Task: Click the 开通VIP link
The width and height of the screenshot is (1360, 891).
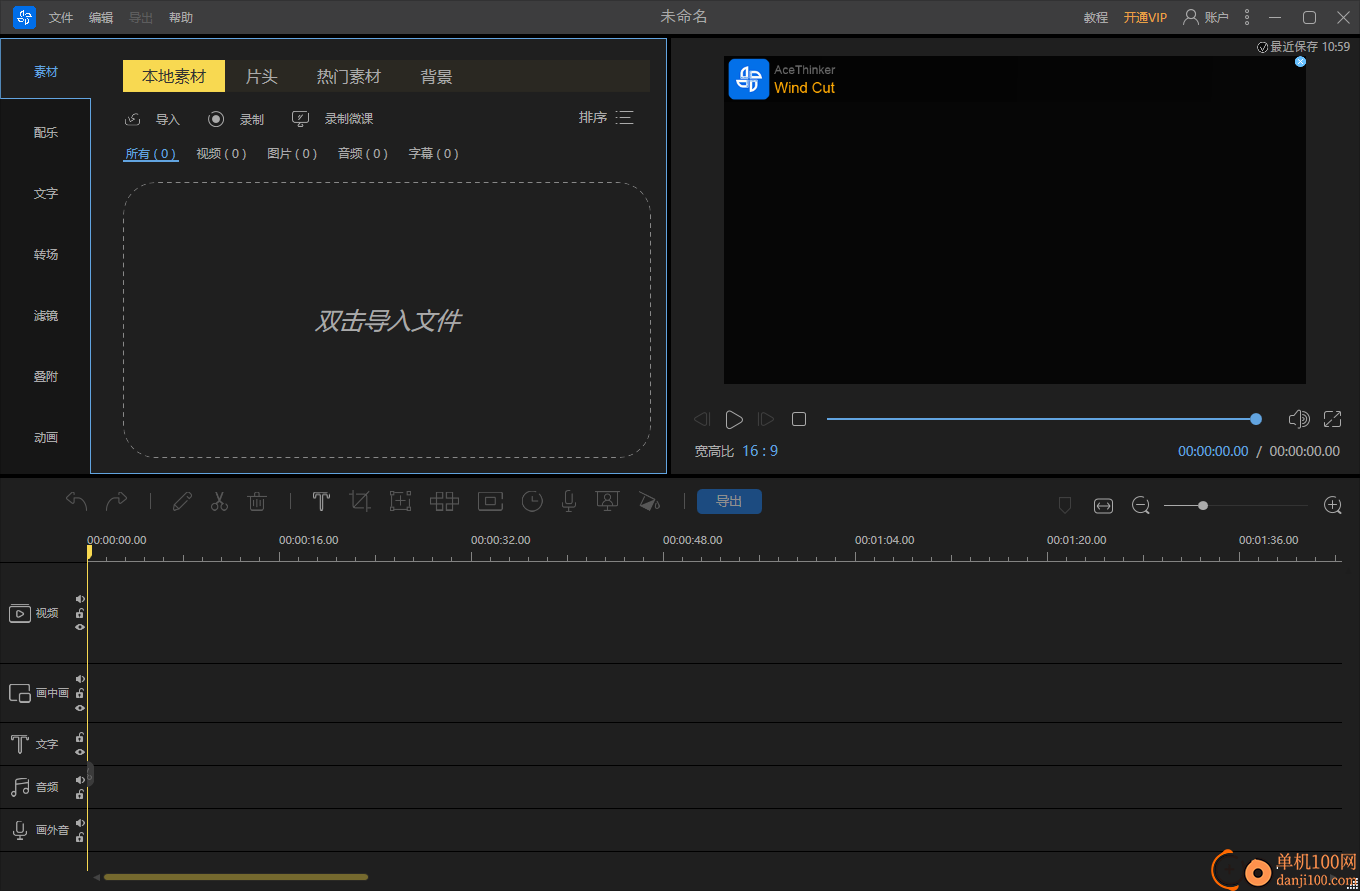Action: (x=1145, y=18)
